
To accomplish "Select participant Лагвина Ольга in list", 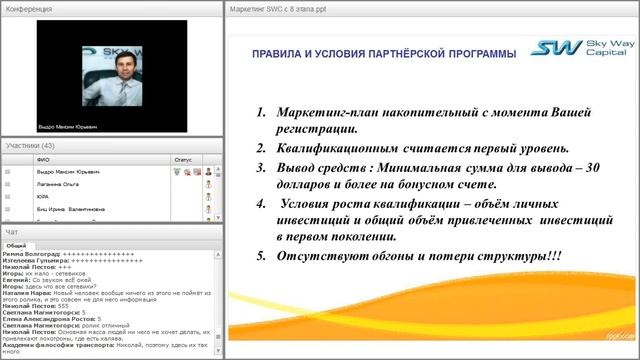I will pyautogui.click(x=58, y=184).
